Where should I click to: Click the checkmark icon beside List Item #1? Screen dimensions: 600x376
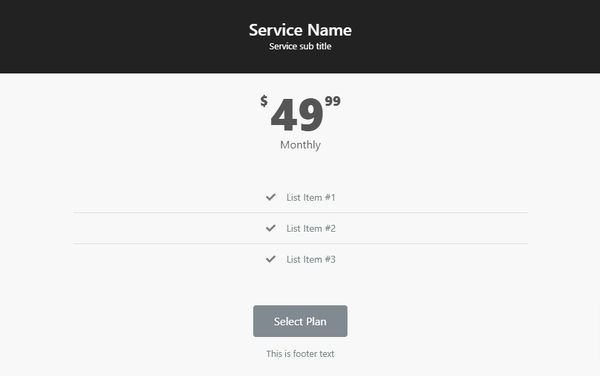(x=271, y=197)
